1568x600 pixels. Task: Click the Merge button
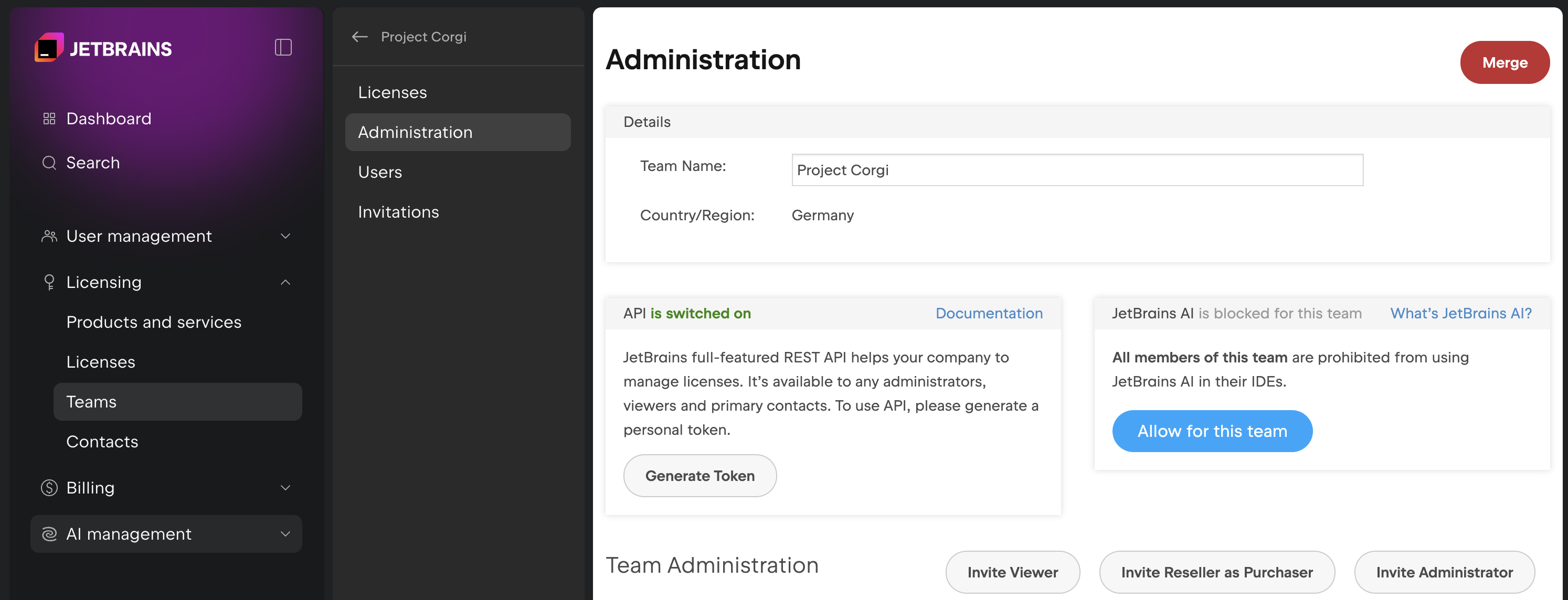click(x=1504, y=62)
